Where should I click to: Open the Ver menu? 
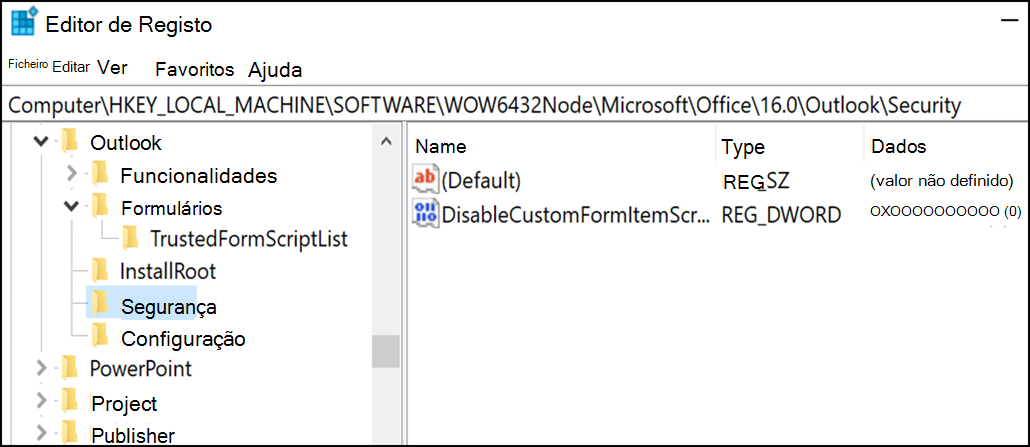pos(112,68)
